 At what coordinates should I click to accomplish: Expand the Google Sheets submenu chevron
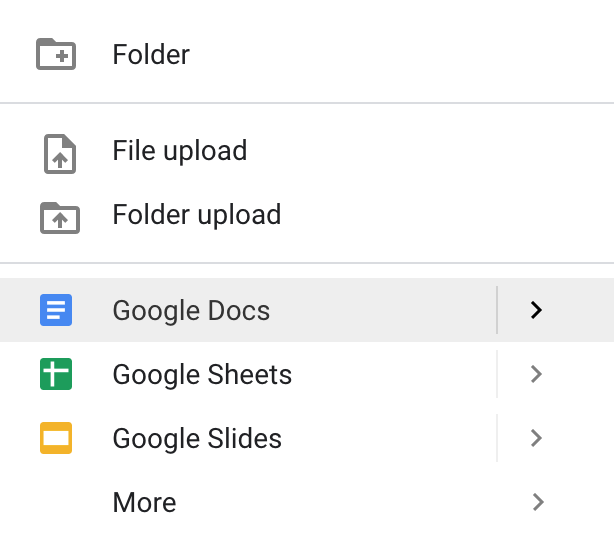pyautogui.click(x=536, y=374)
